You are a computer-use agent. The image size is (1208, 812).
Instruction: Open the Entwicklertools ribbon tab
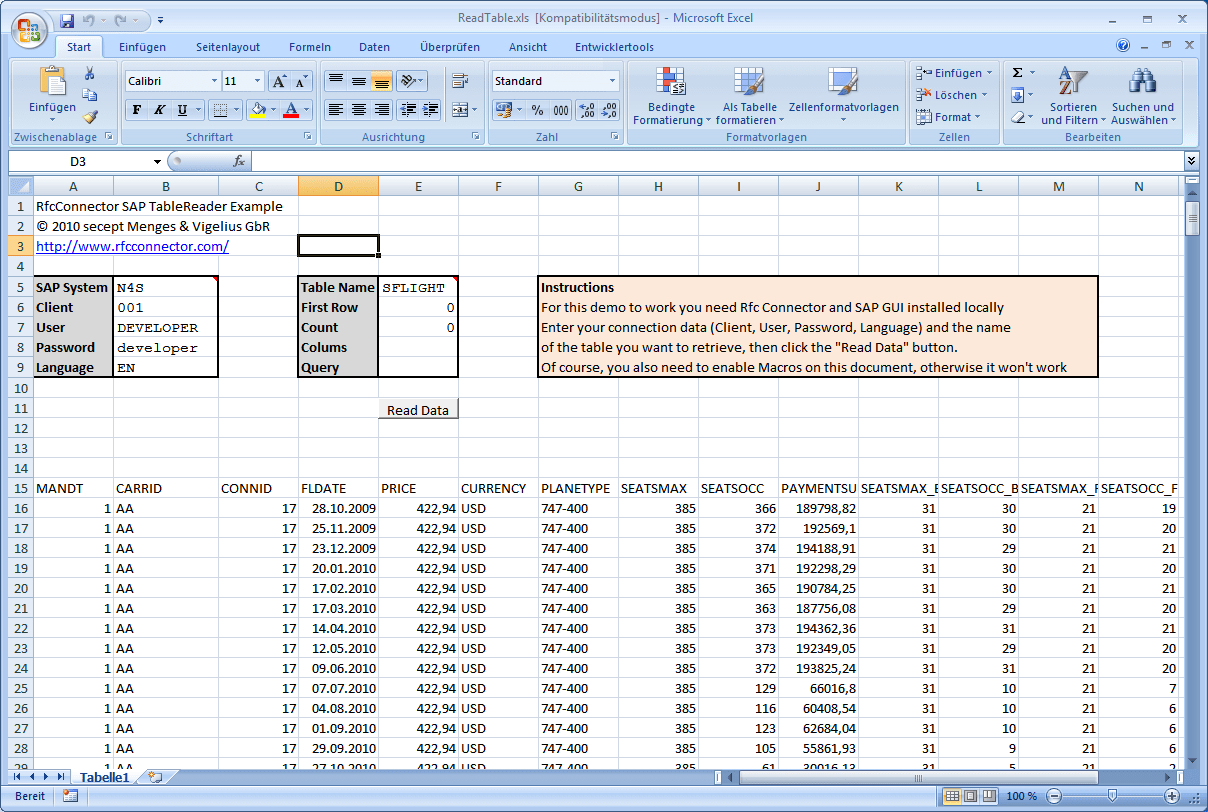614,47
